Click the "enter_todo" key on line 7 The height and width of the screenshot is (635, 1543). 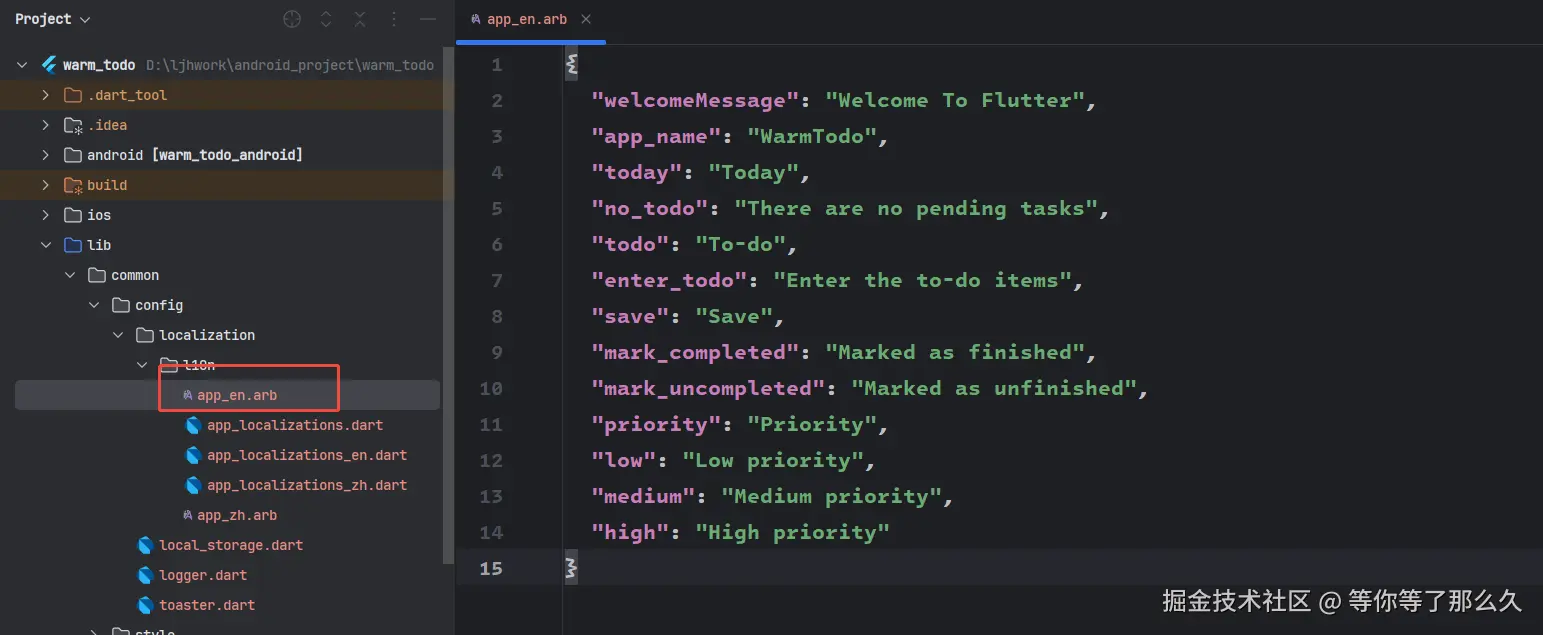pyautogui.click(x=669, y=281)
